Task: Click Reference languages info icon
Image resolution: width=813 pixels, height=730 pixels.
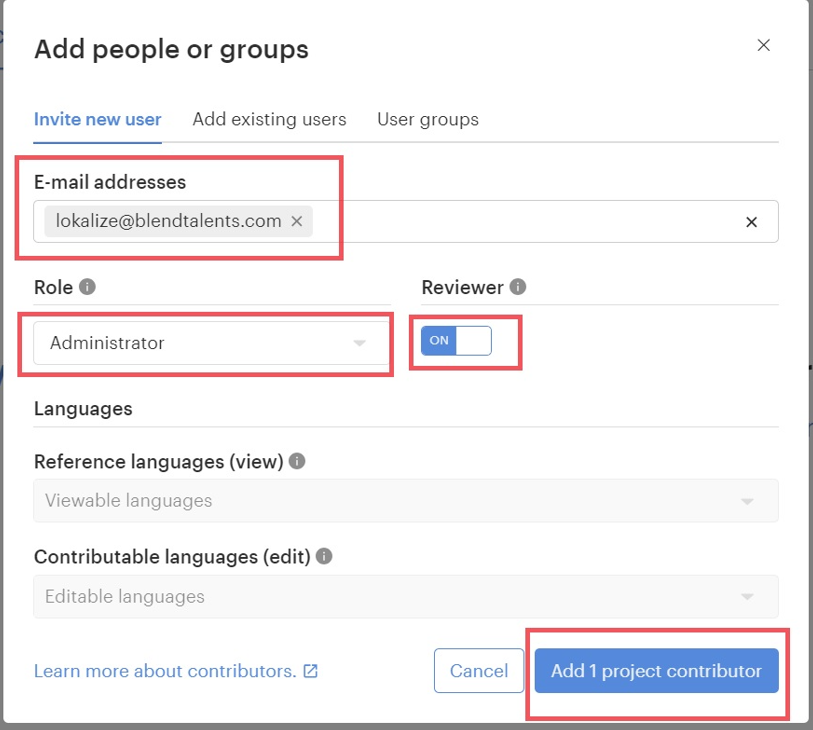Action: pos(297,461)
